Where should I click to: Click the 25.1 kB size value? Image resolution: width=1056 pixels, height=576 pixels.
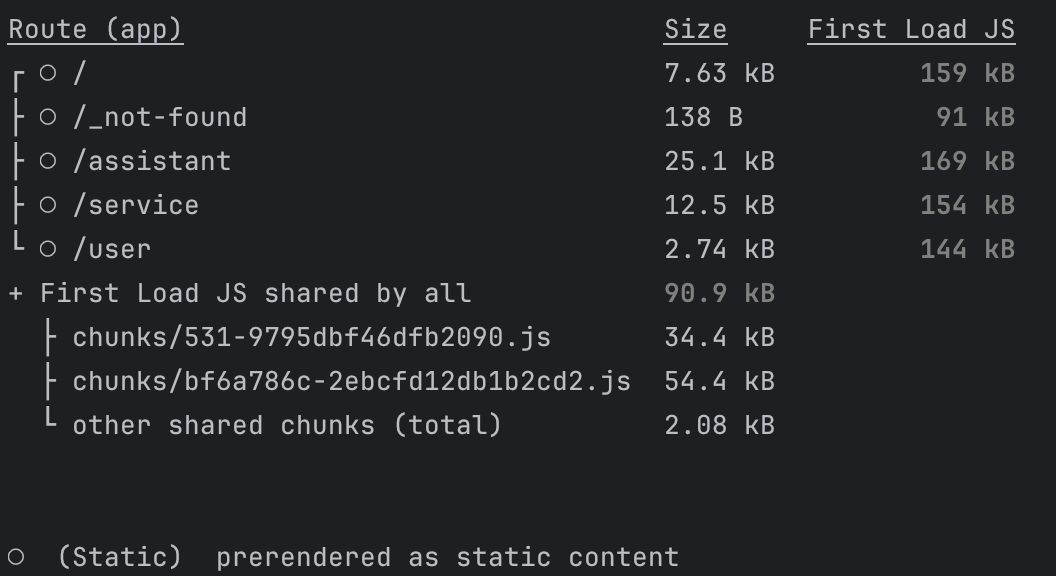pyautogui.click(x=719, y=161)
